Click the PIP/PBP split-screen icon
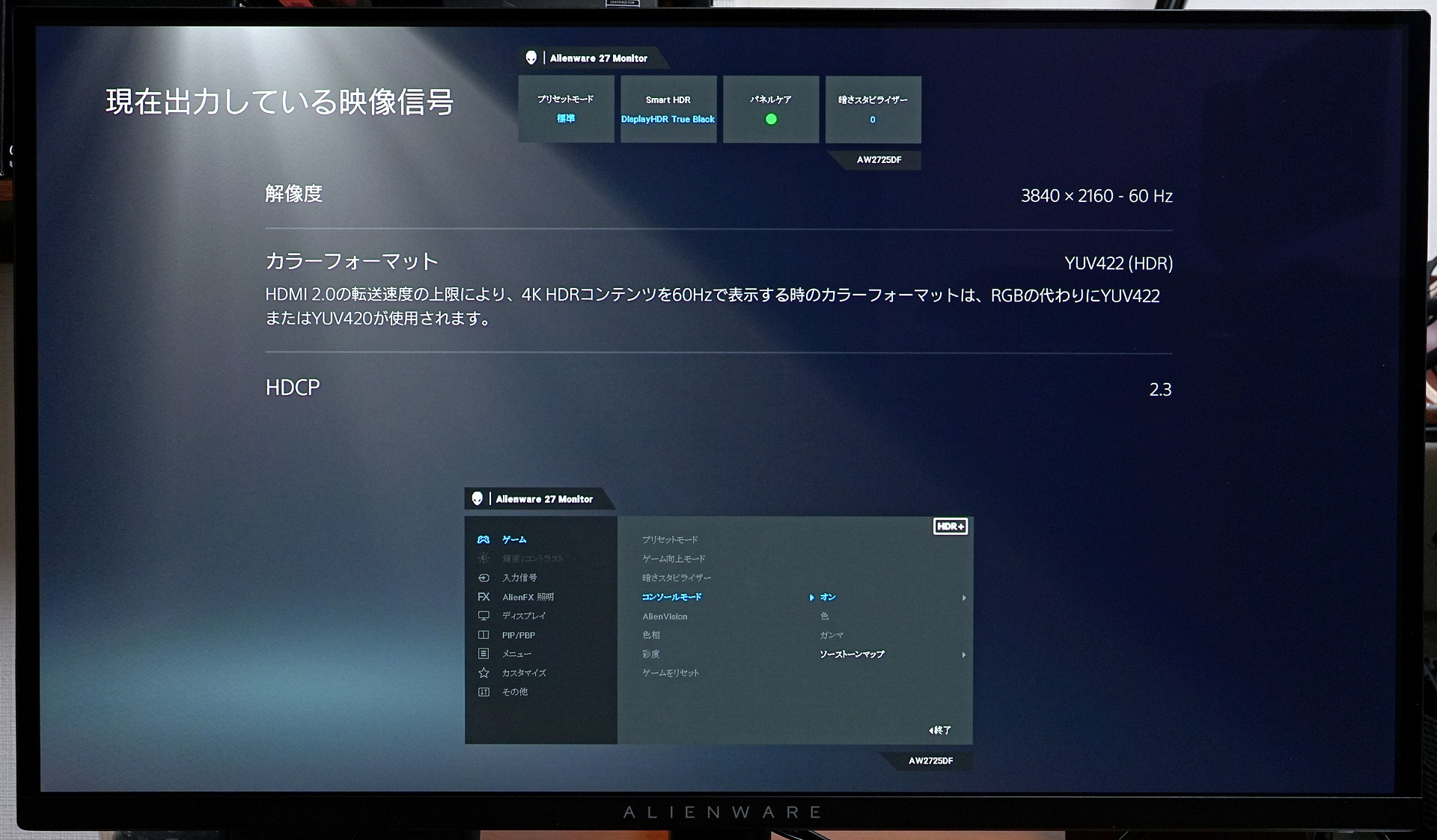Image resolution: width=1437 pixels, height=840 pixels. coord(483,635)
